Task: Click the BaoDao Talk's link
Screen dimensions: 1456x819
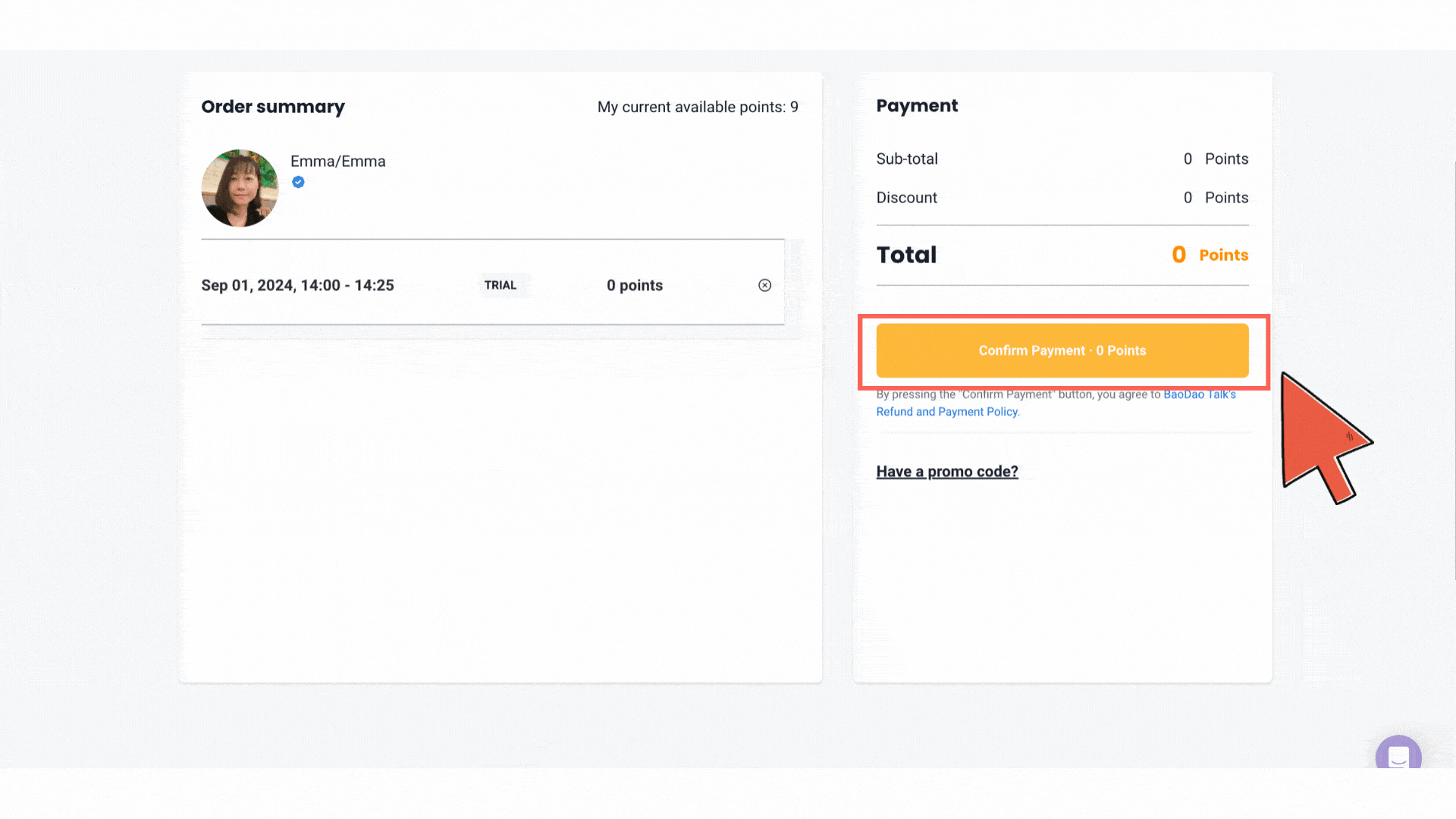Action: click(1199, 394)
